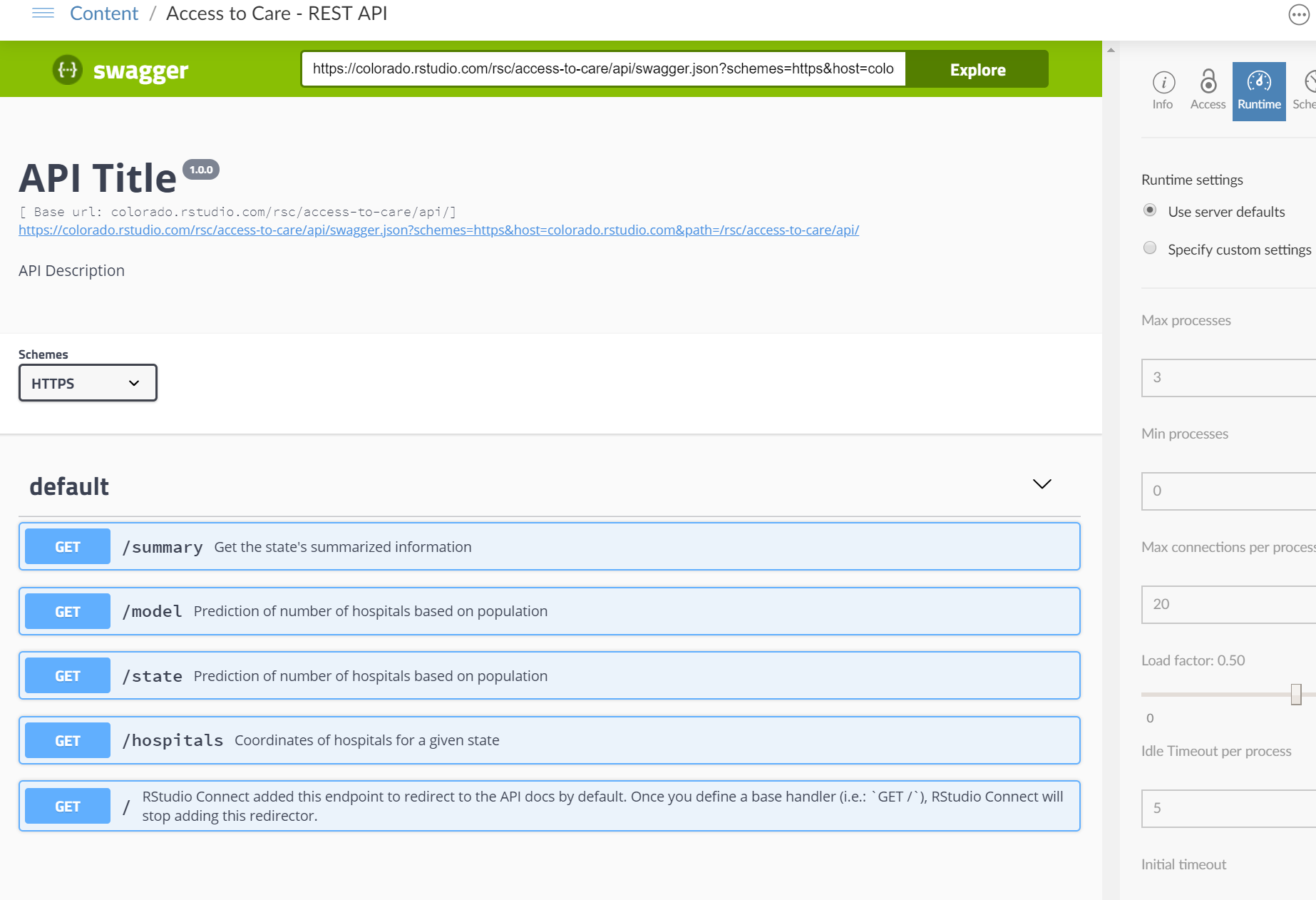Open the Info panel tab

point(1163,91)
